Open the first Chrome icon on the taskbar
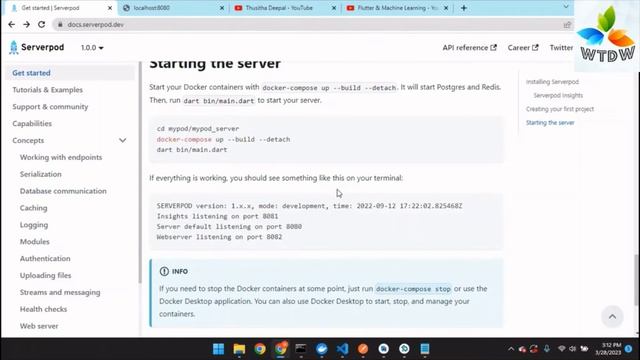This screenshot has width=640, height=360. coord(260,349)
